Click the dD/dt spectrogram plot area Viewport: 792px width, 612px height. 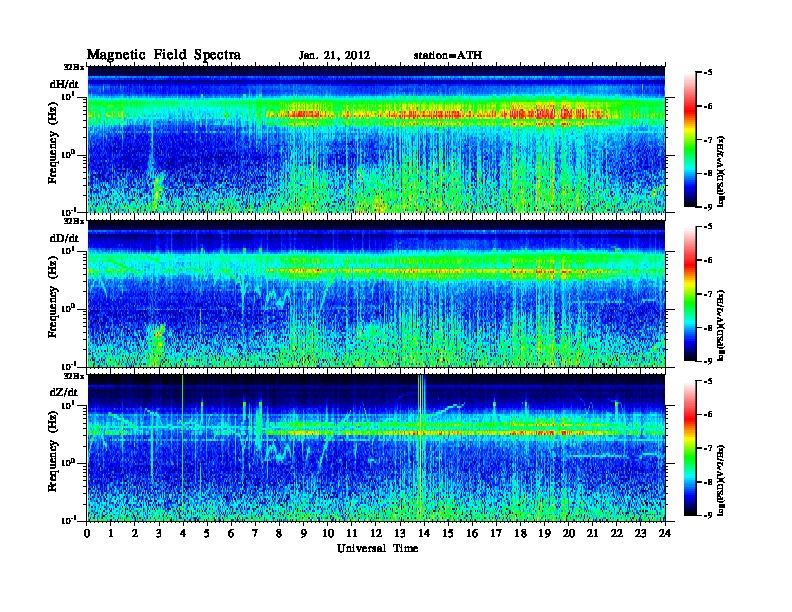coord(376,294)
